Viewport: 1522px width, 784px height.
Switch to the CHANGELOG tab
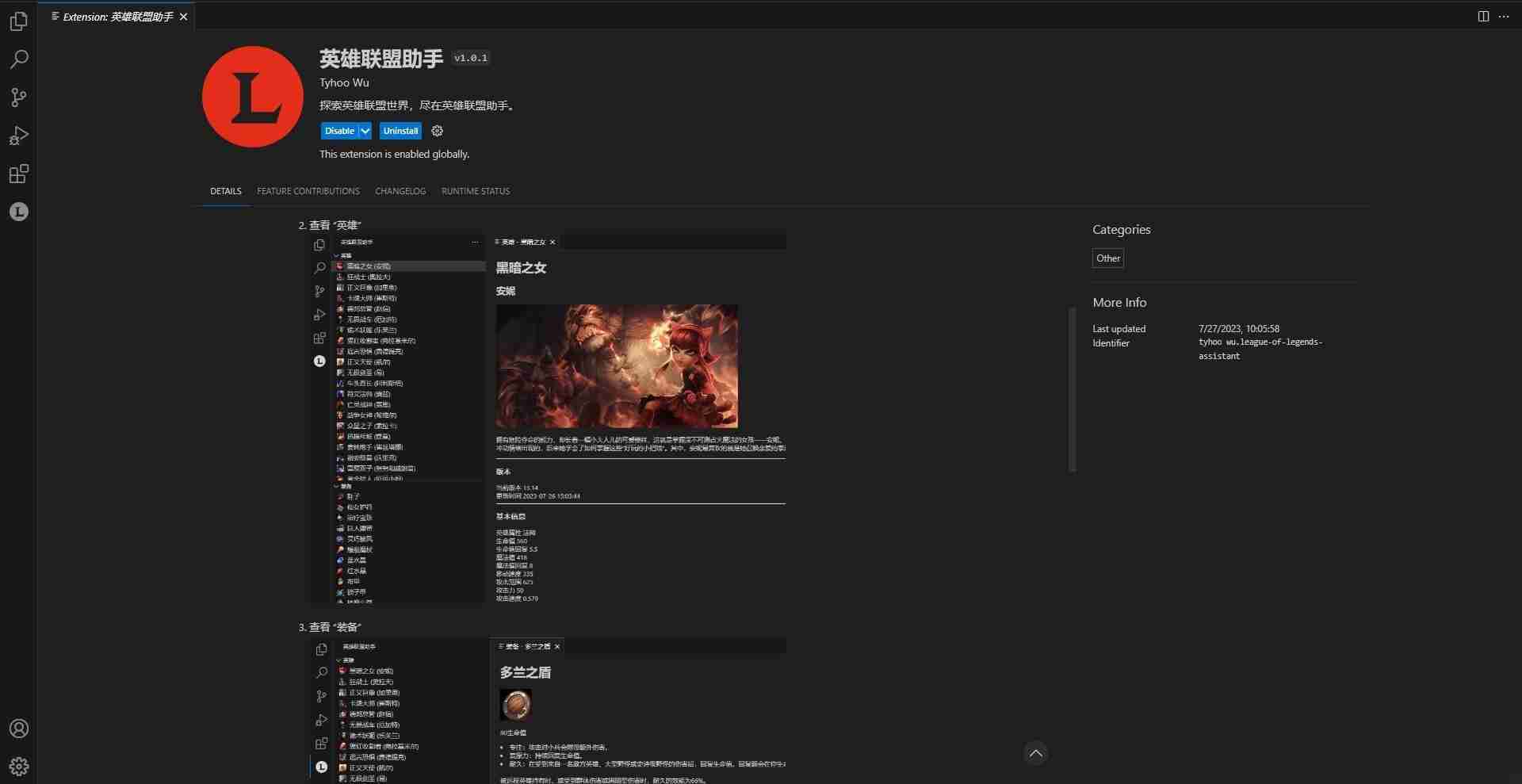pos(400,191)
